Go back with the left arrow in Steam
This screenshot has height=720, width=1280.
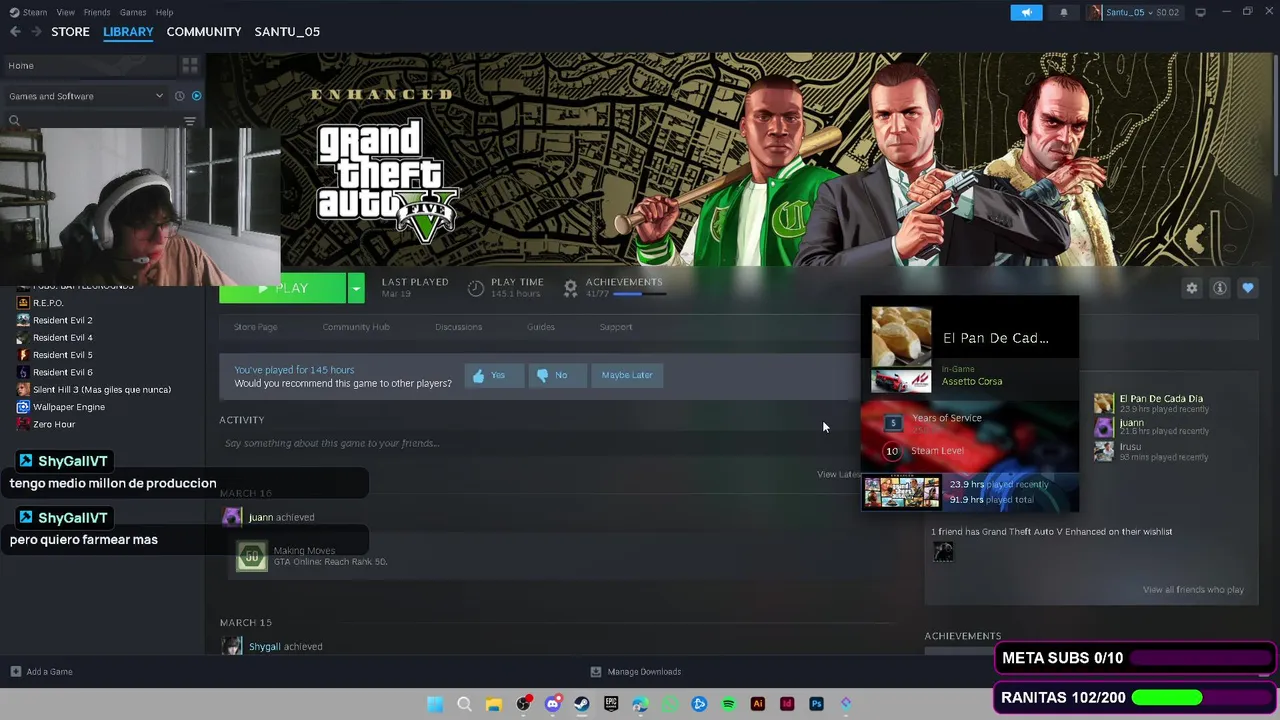(x=15, y=32)
